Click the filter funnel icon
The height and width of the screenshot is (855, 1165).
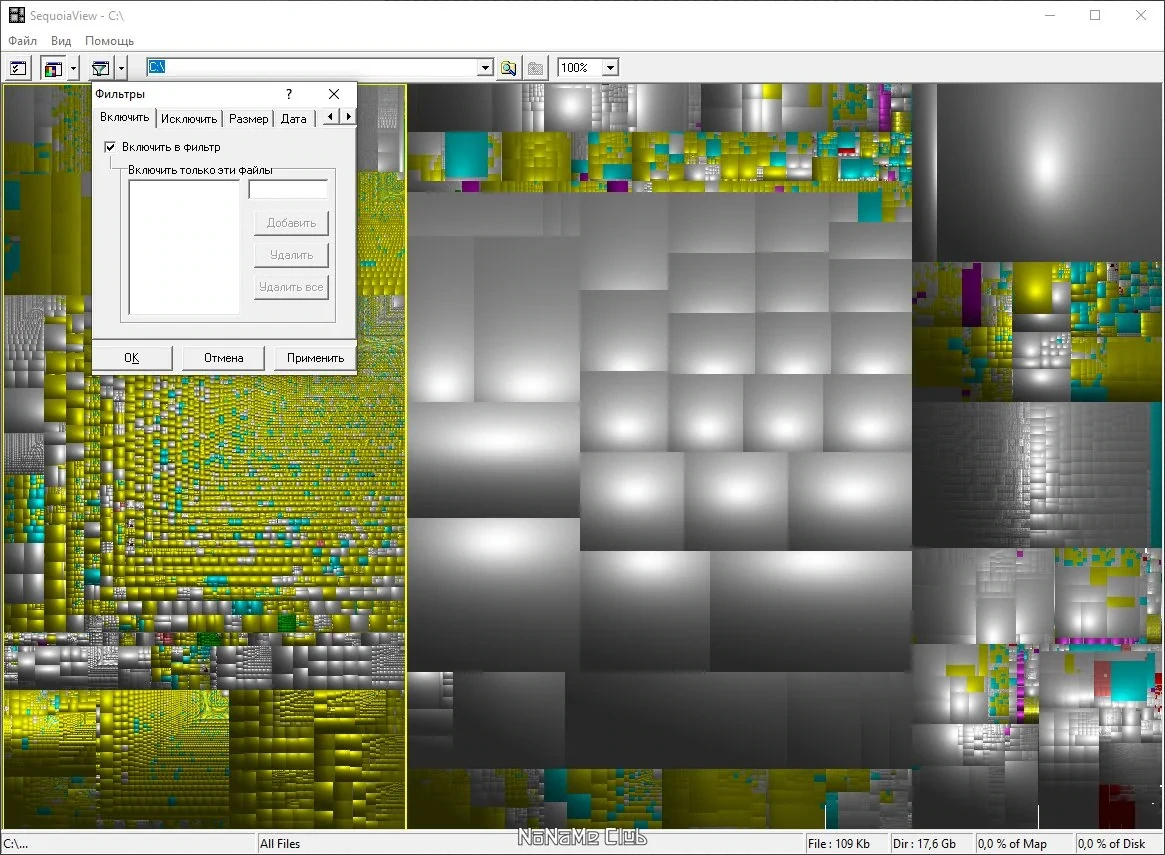point(100,68)
